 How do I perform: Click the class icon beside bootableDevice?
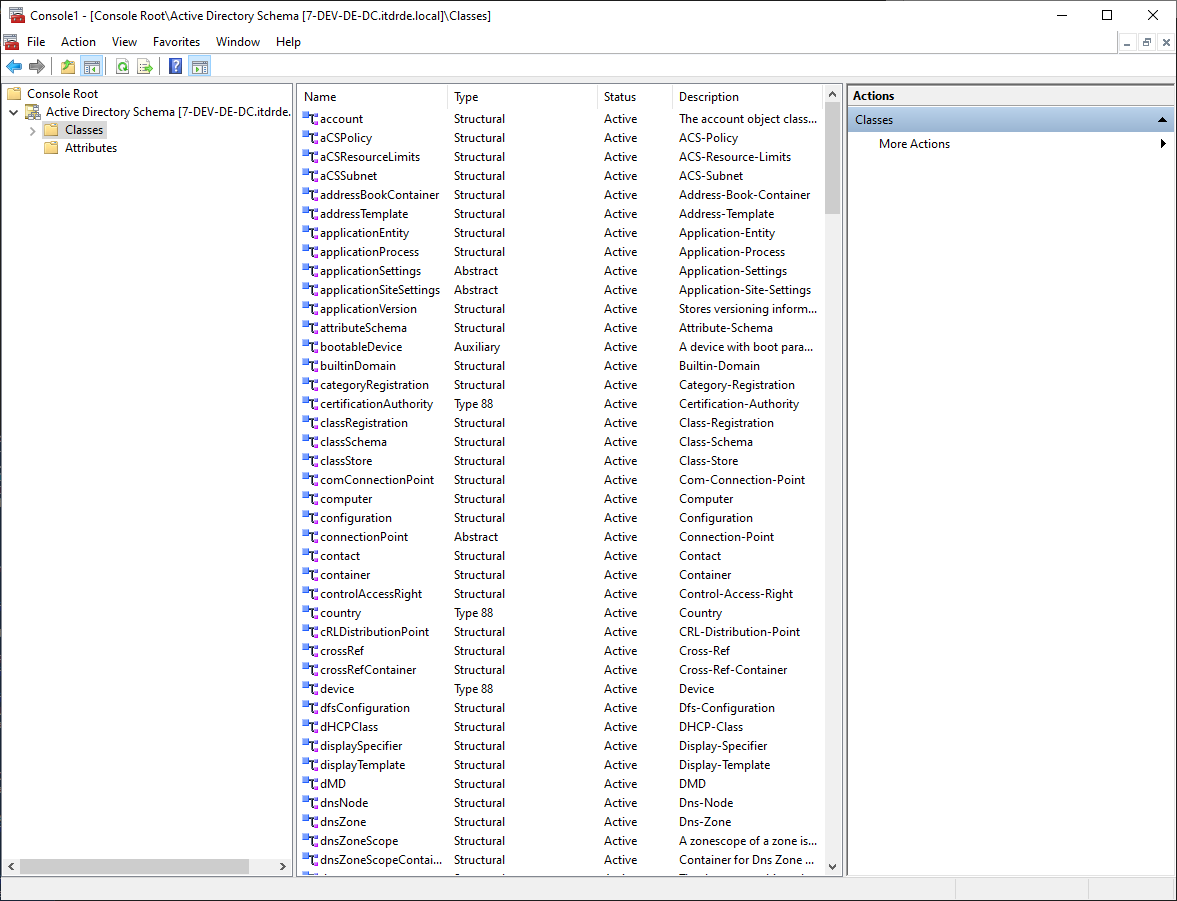click(311, 347)
